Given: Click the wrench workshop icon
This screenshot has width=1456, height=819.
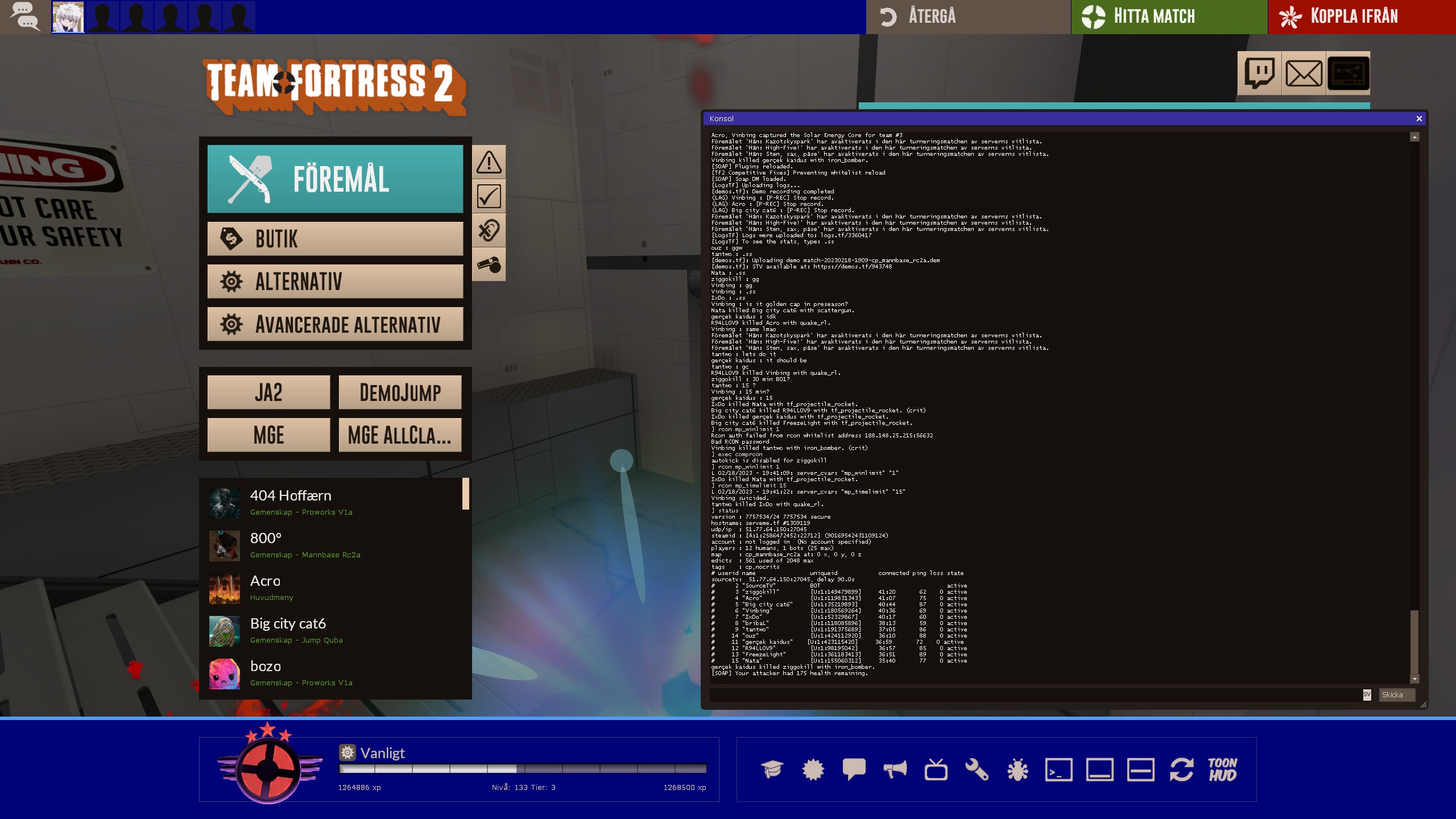Looking at the screenshot, I should tap(977, 770).
